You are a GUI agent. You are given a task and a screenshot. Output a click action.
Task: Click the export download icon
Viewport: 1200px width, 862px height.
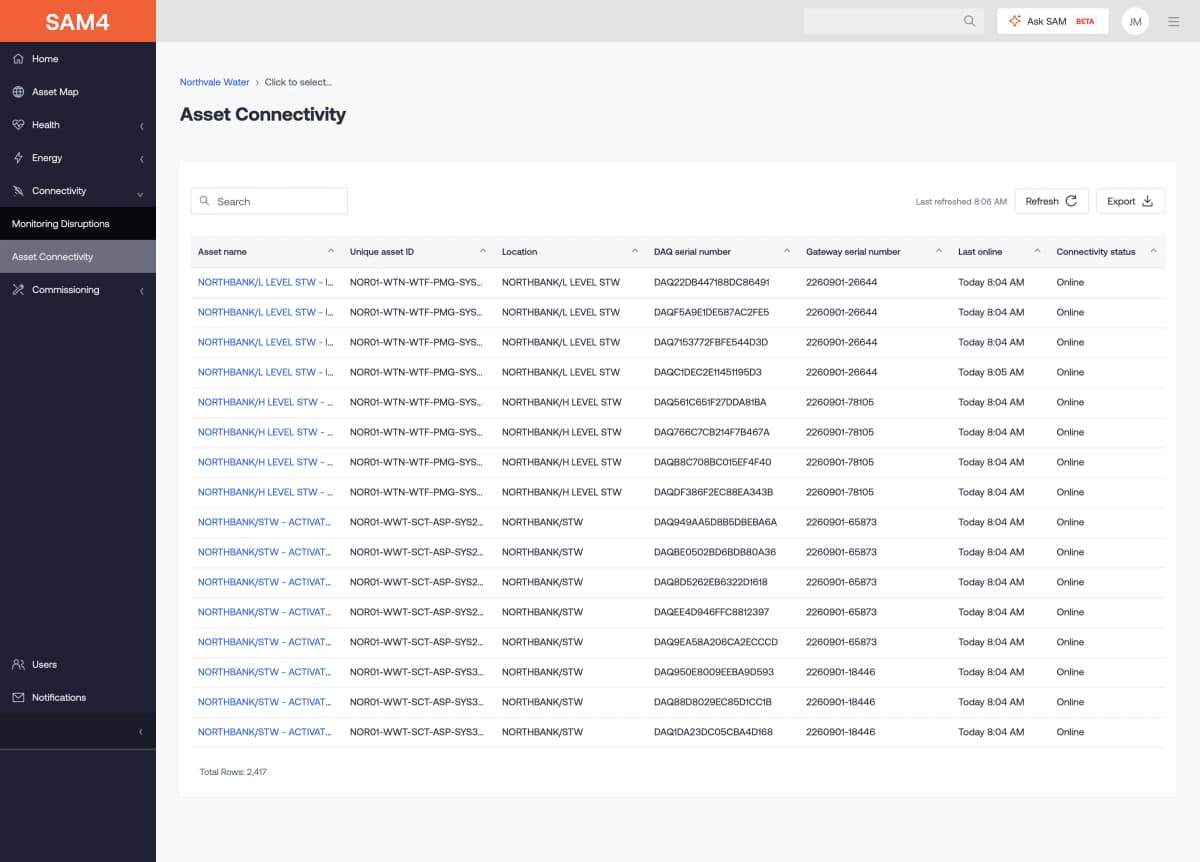click(x=1147, y=201)
